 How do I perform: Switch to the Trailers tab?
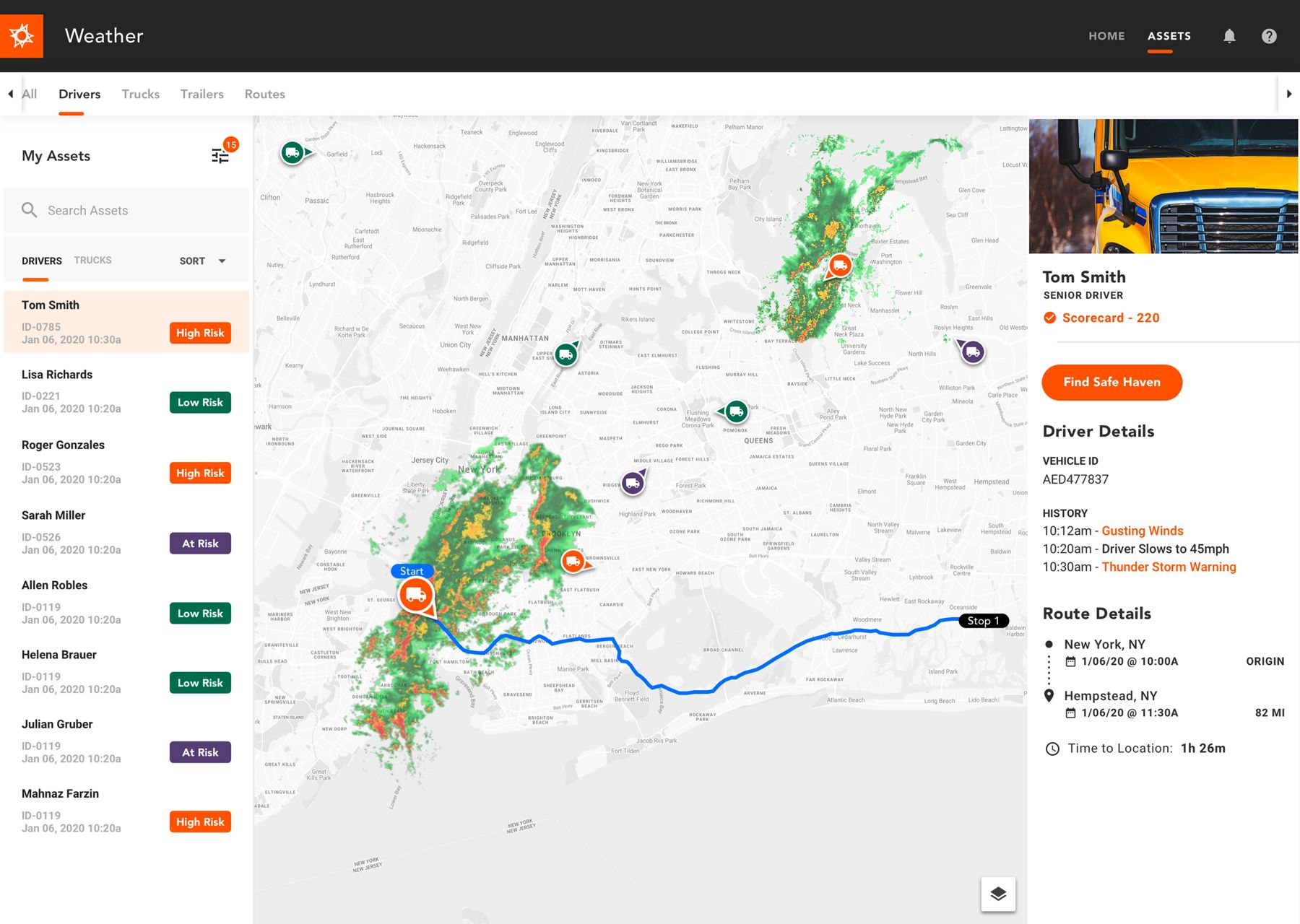tap(202, 94)
